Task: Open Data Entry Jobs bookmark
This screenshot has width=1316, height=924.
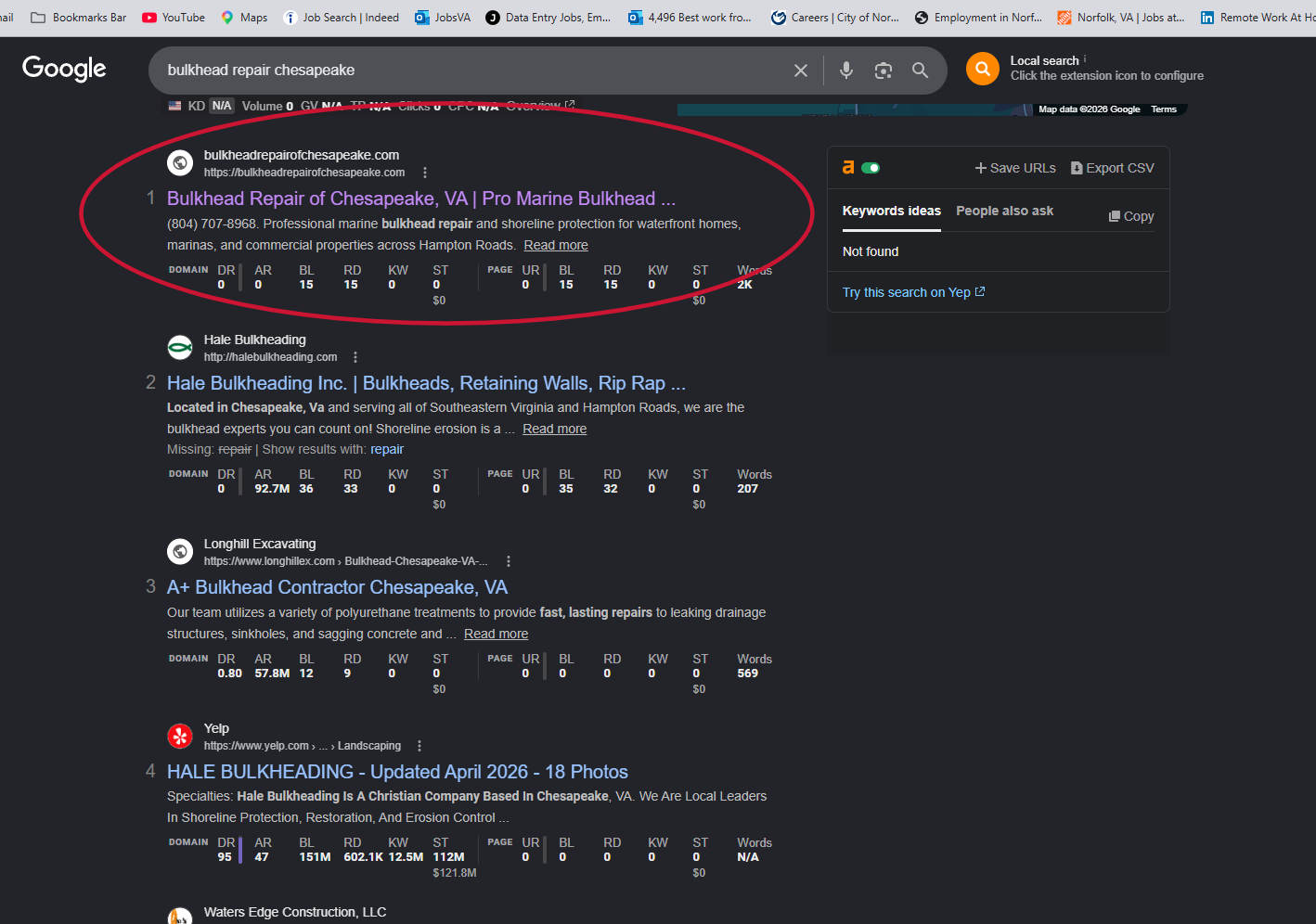Action: tap(548, 18)
